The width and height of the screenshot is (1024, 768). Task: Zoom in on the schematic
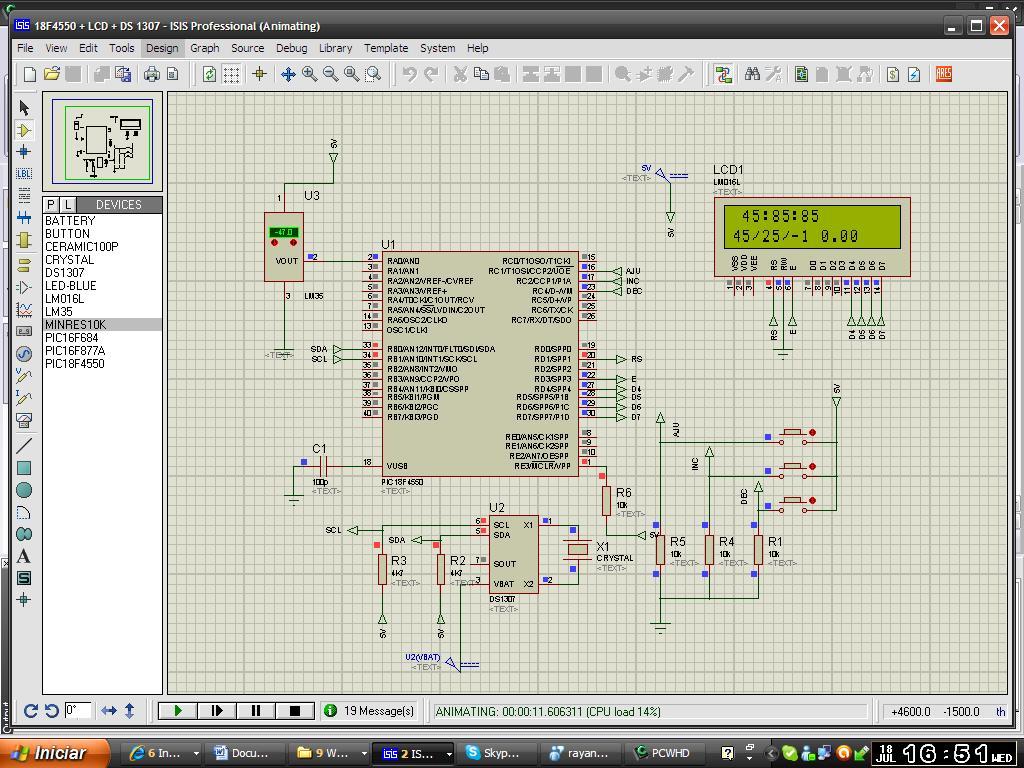[x=310, y=74]
